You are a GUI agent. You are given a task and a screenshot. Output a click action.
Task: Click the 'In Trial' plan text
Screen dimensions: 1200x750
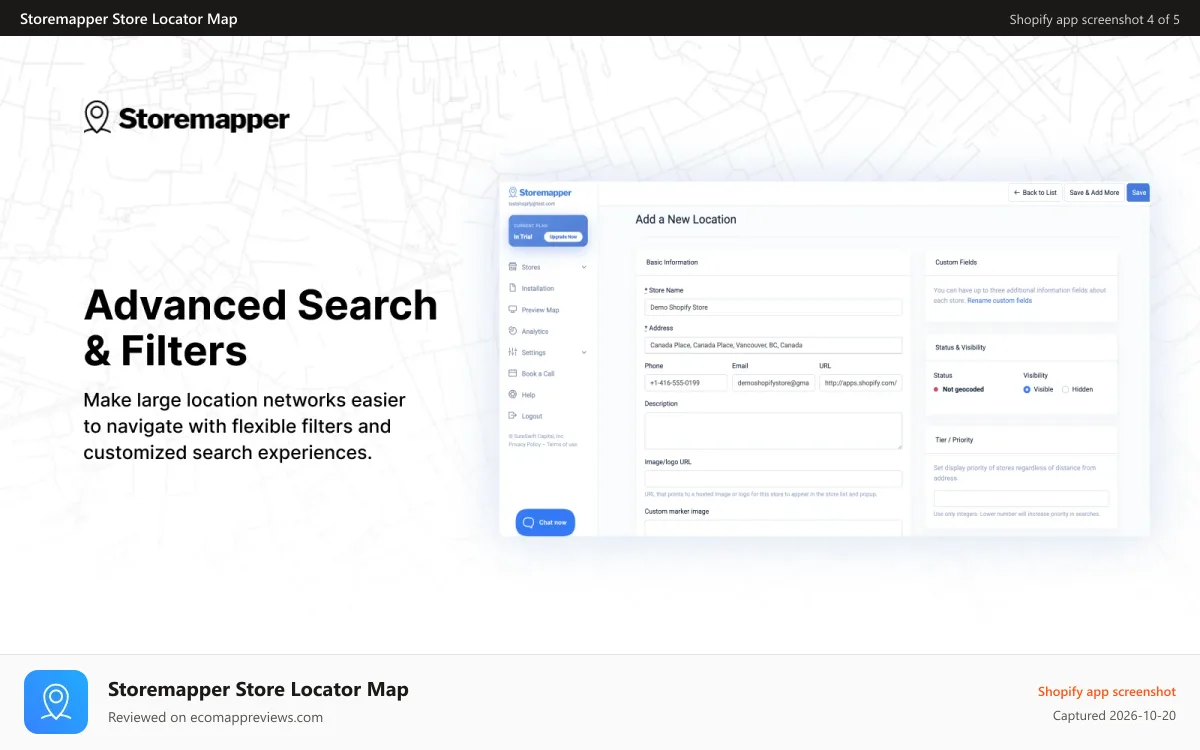coord(523,237)
